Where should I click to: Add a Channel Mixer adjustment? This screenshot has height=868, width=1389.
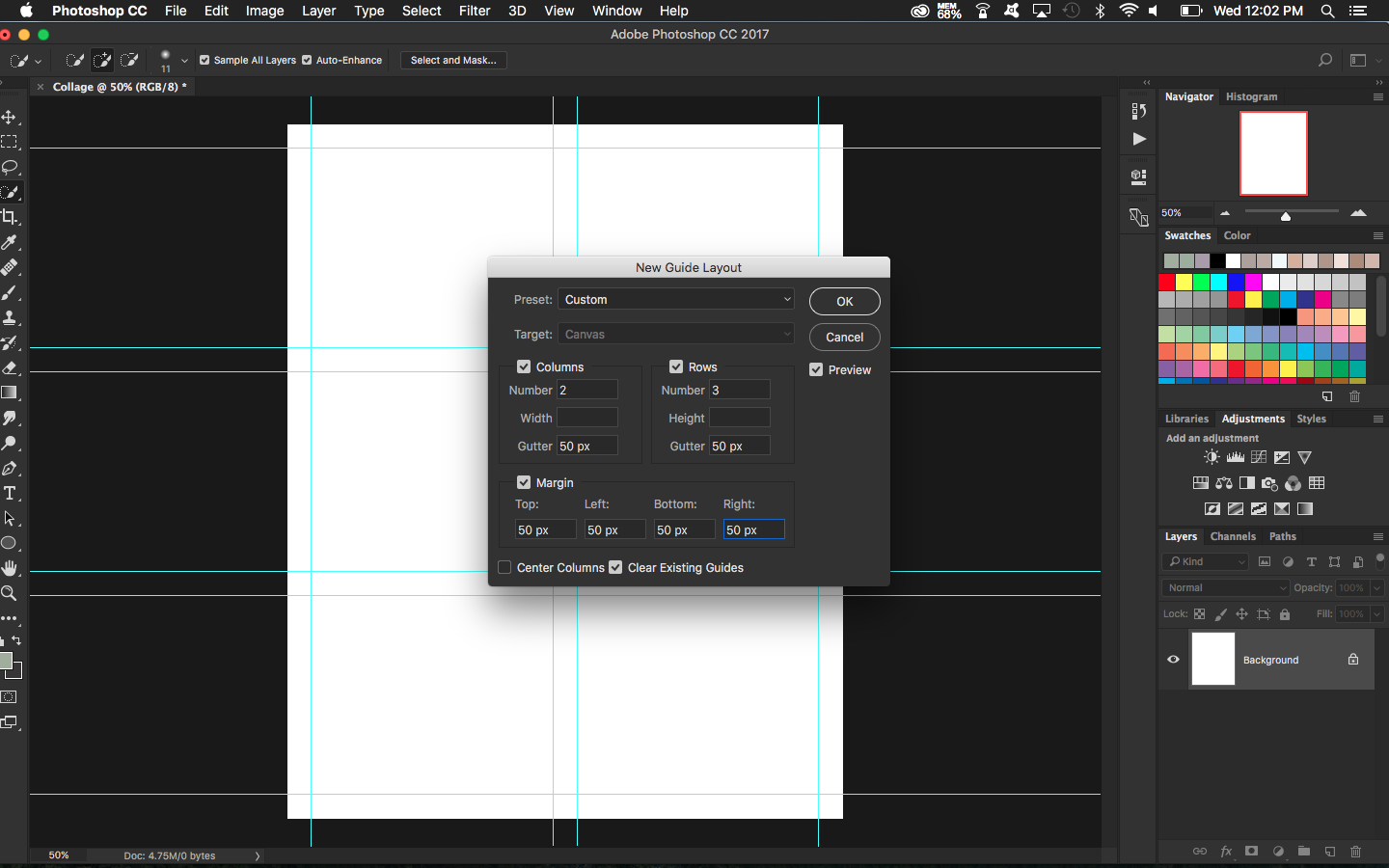point(1294,483)
